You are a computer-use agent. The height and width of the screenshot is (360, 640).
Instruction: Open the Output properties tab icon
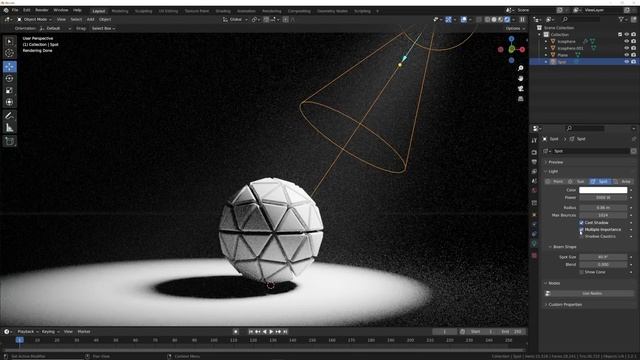(534, 162)
